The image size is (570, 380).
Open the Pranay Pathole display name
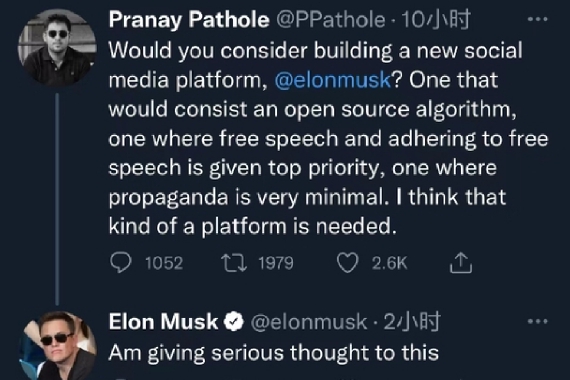189,20
